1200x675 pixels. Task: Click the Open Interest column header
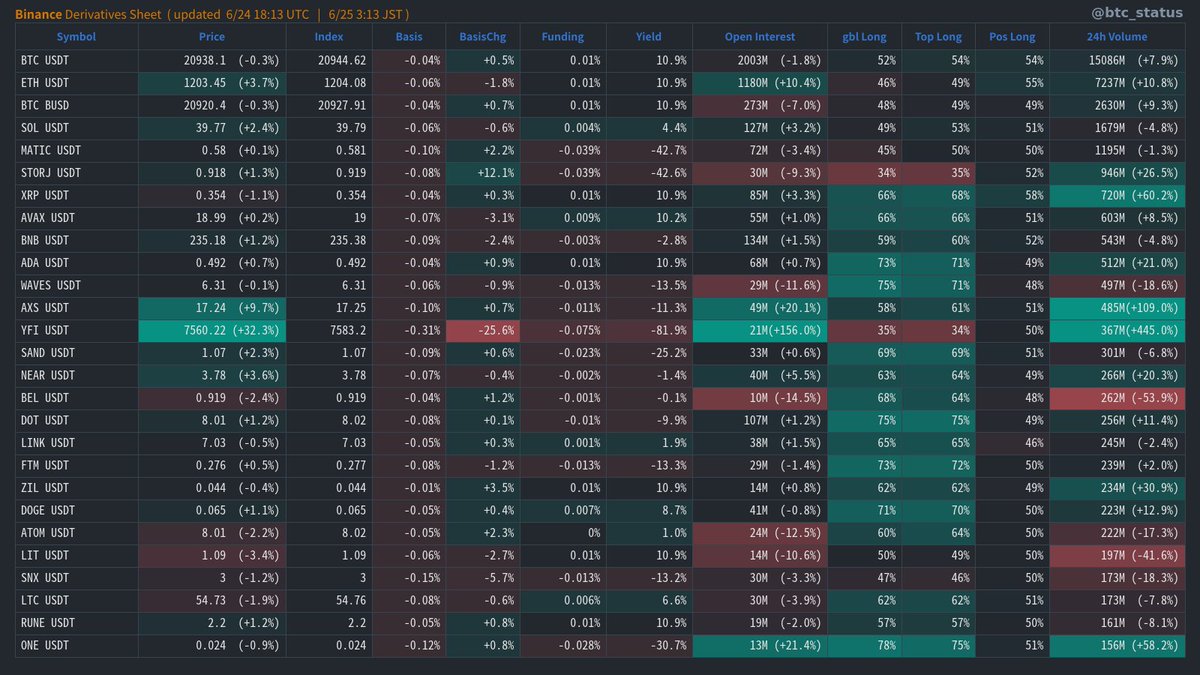tap(759, 37)
